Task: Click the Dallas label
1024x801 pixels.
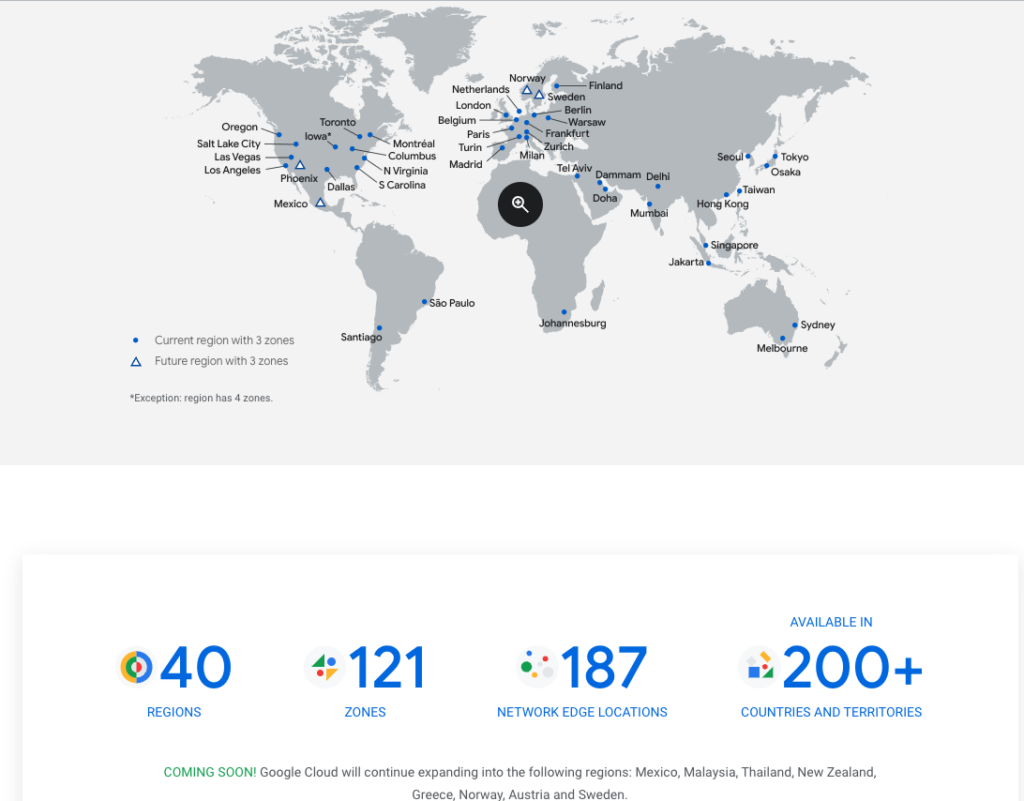Action: [341, 187]
